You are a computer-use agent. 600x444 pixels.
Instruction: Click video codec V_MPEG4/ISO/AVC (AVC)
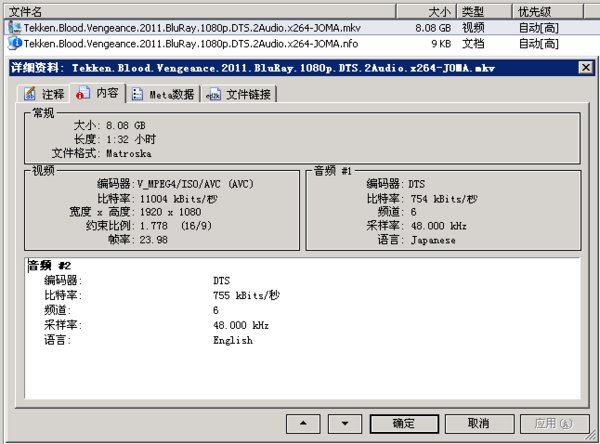[x=195, y=184]
